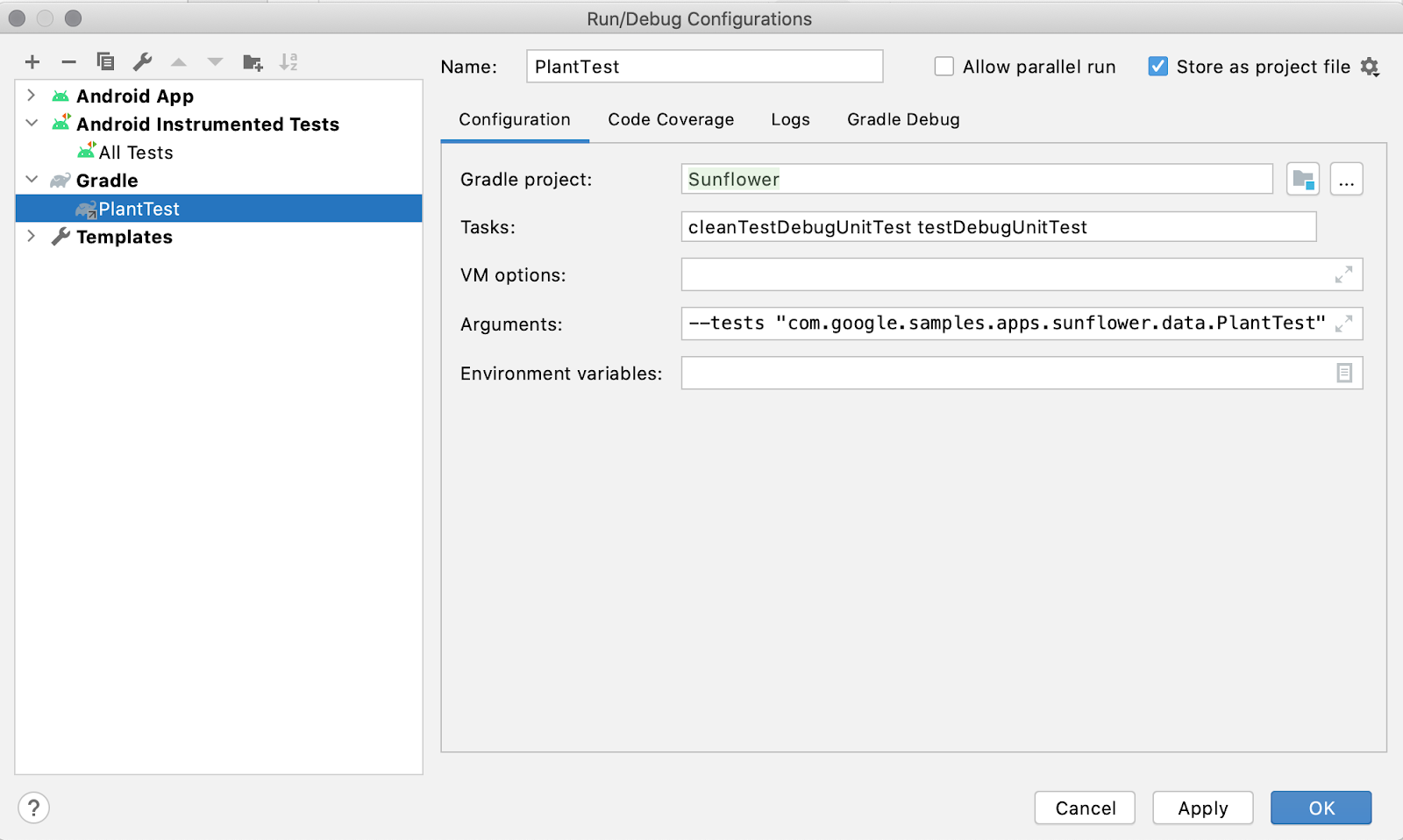Image resolution: width=1403 pixels, height=840 pixels.
Task: Expand the Android App section
Action: (32, 96)
